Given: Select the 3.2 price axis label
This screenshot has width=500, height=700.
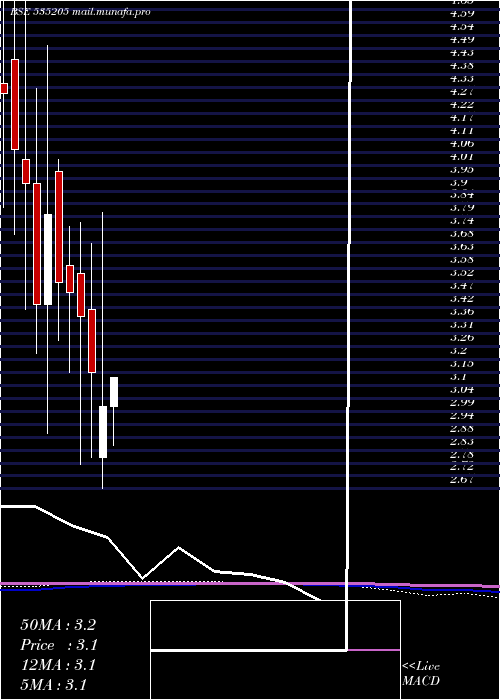Looking at the screenshot, I should (x=458, y=350).
